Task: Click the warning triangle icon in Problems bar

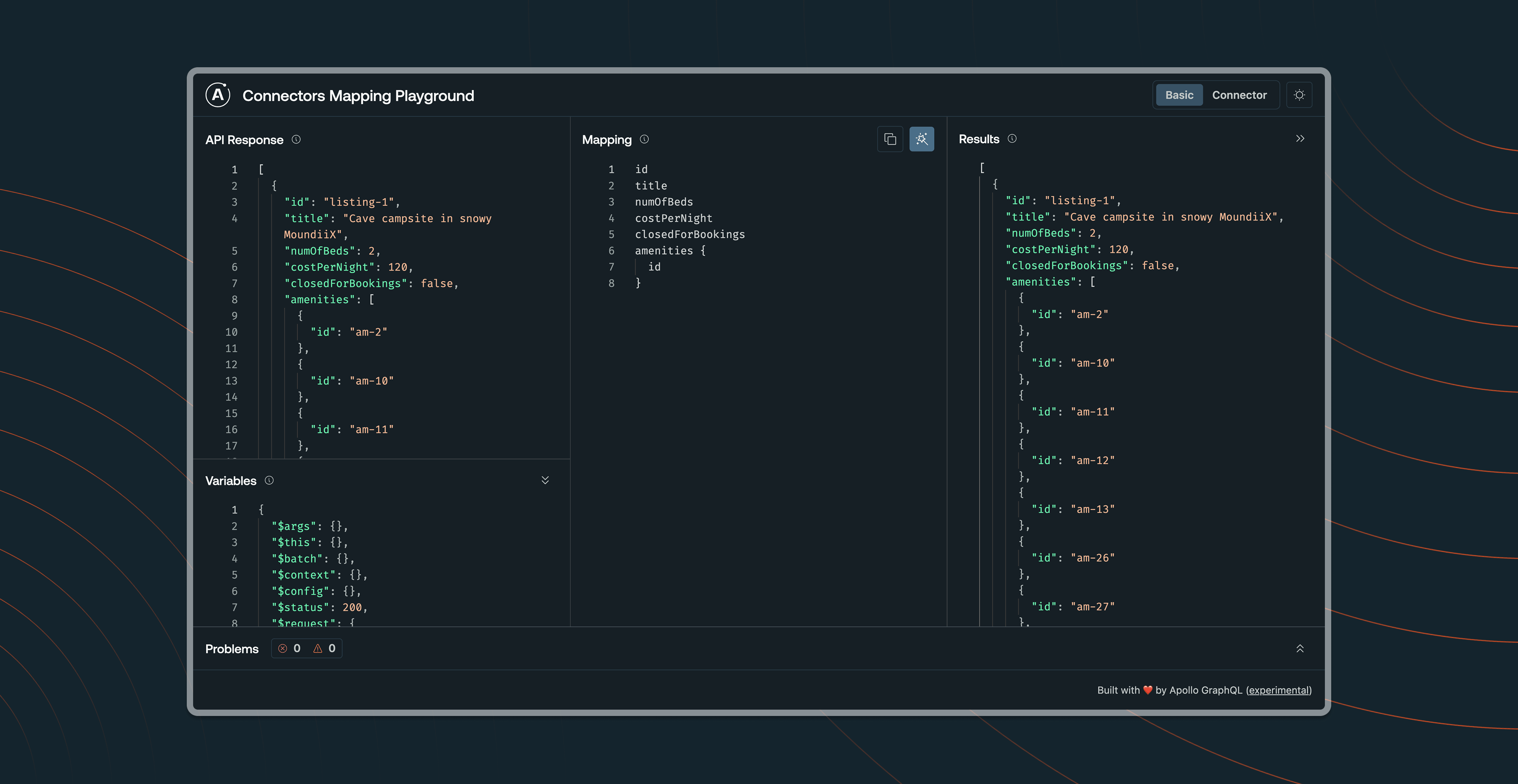Action: pos(317,648)
